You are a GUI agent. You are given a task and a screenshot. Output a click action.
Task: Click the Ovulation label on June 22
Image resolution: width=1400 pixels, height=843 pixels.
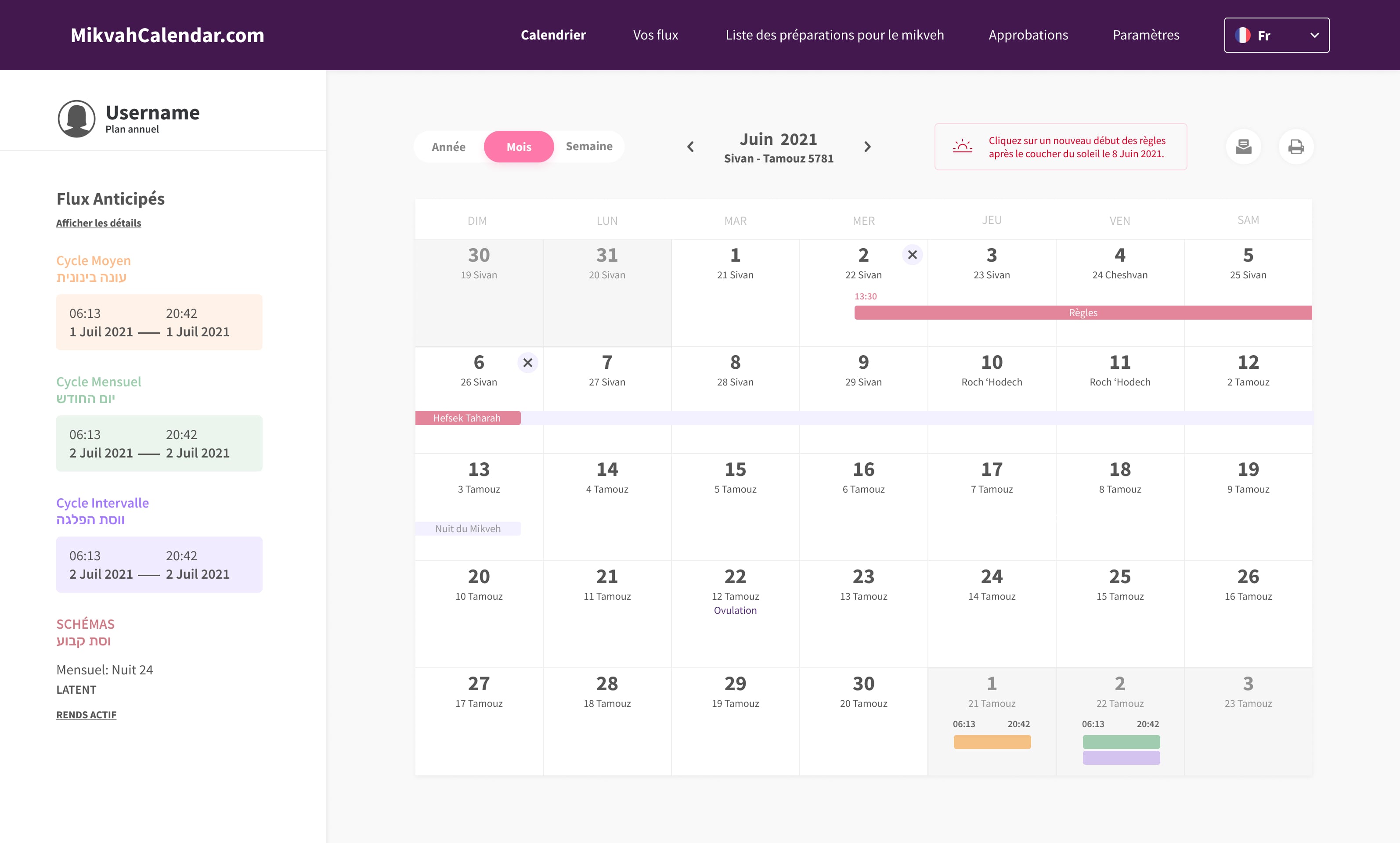point(735,610)
